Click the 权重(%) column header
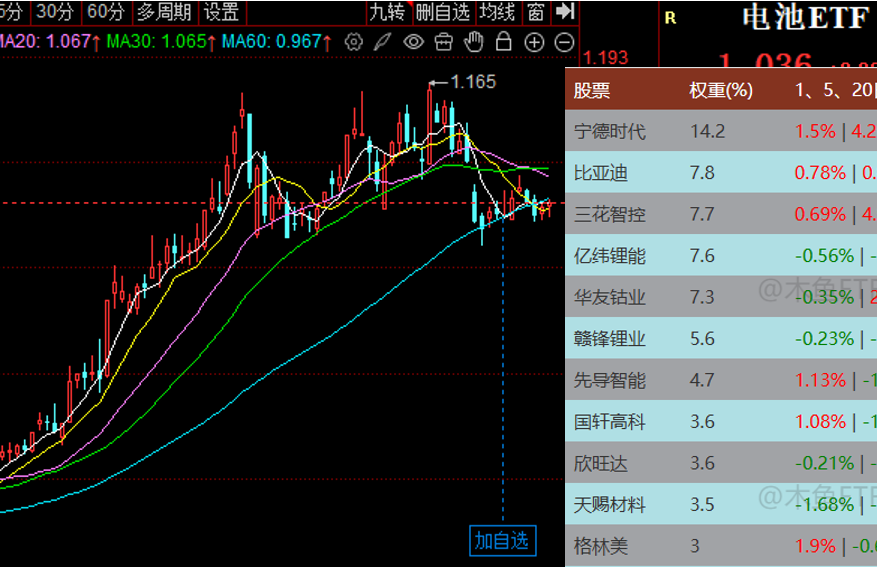The image size is (877, 569). (721, 90)
